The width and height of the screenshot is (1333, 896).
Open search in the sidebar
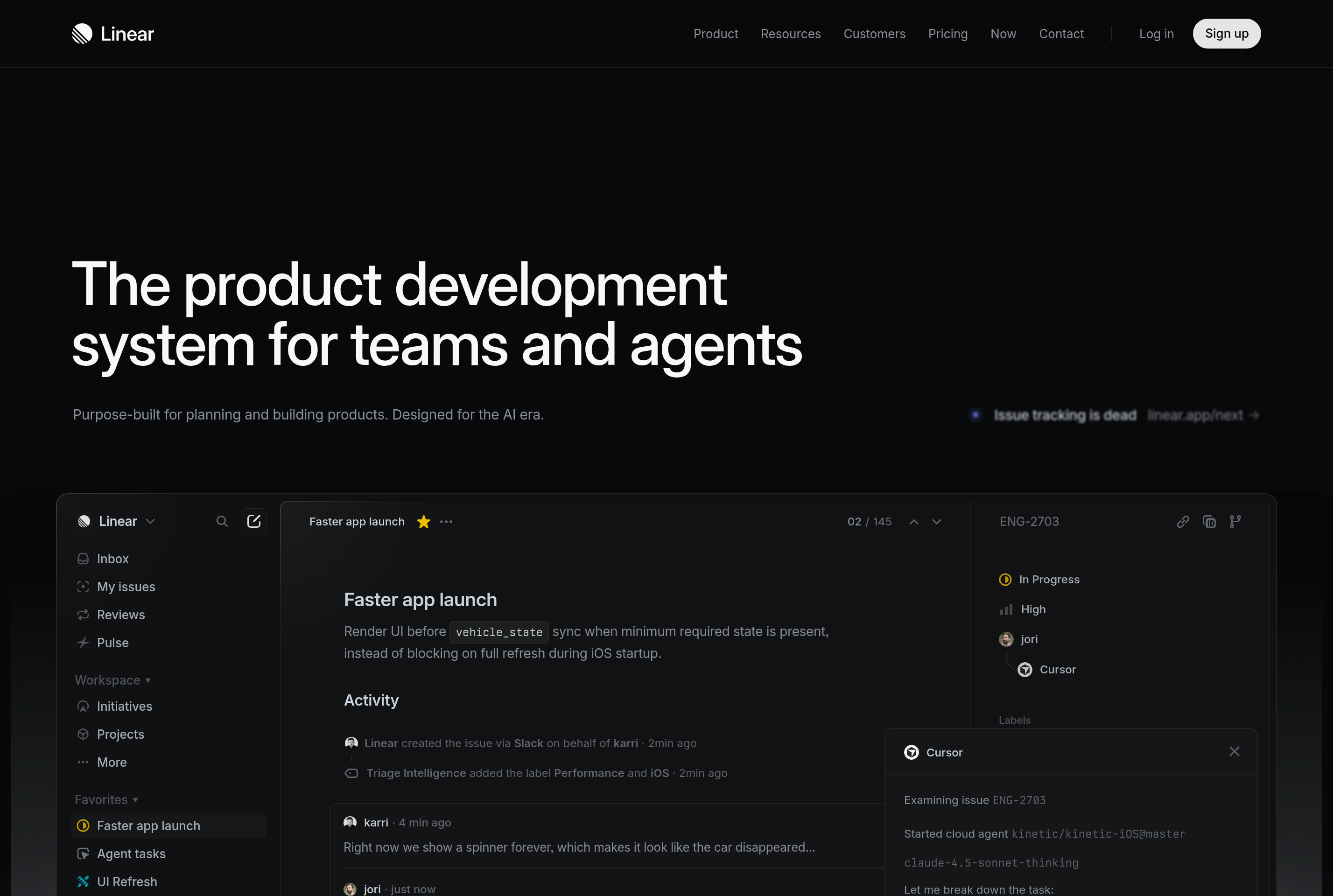coord(222,521)
